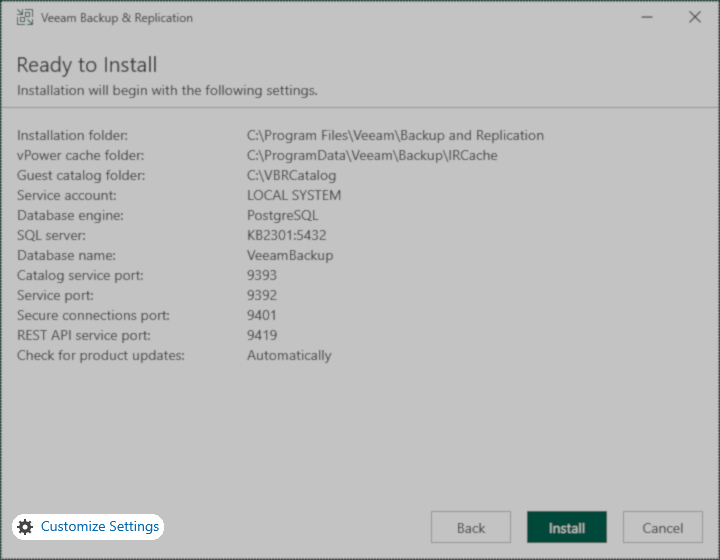Select the path 'C:\ProgramData\Veeam\Backup\IRCache'
This screenshot has width=720, height=560.
coord(372,156)
